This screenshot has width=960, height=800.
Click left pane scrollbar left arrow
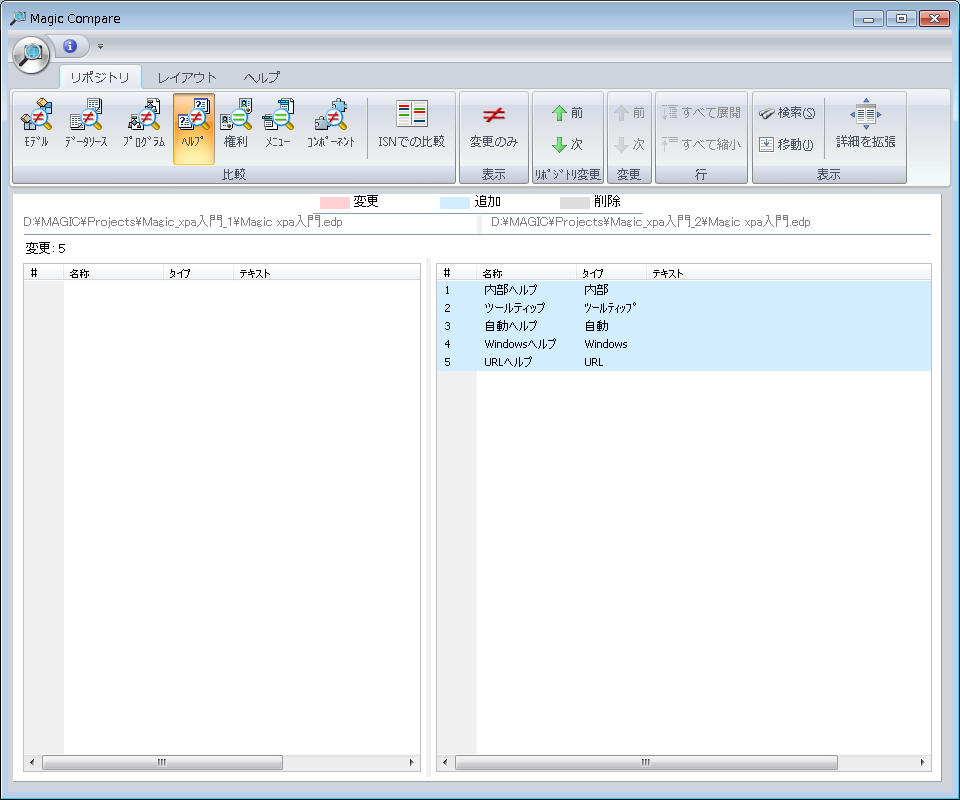32,763
